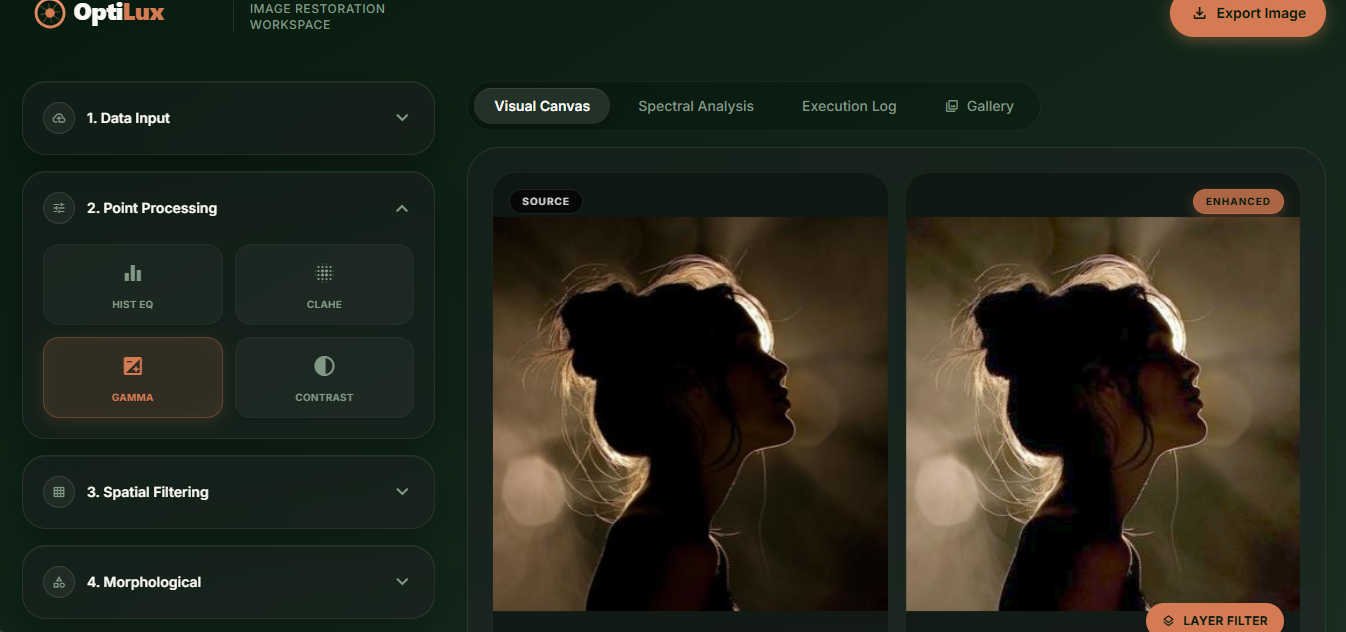Expand the Spatial Filtering section chevron
The height and width of the screenshot is (632, 1346).
pyautogui.click(x=402, y=492)
